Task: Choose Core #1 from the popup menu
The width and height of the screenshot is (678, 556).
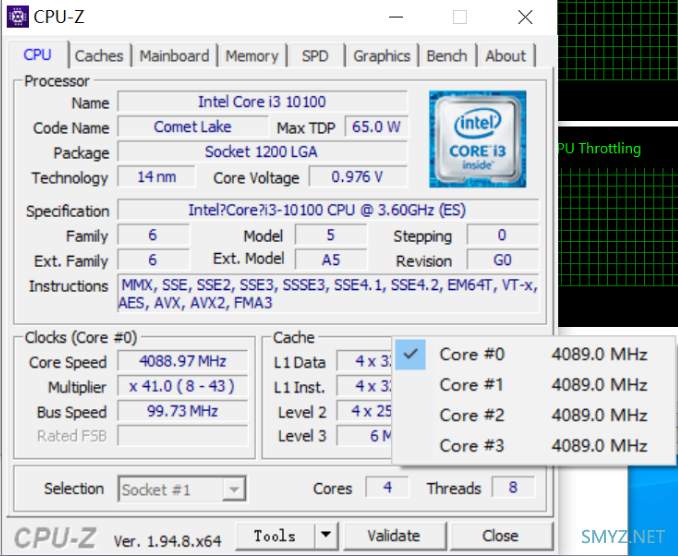Action: (534, 385)
